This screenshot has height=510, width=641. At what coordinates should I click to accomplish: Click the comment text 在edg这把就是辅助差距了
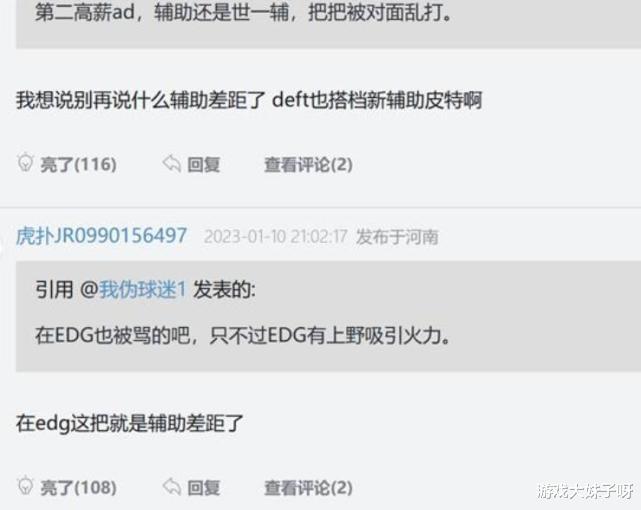coord(130,423)
